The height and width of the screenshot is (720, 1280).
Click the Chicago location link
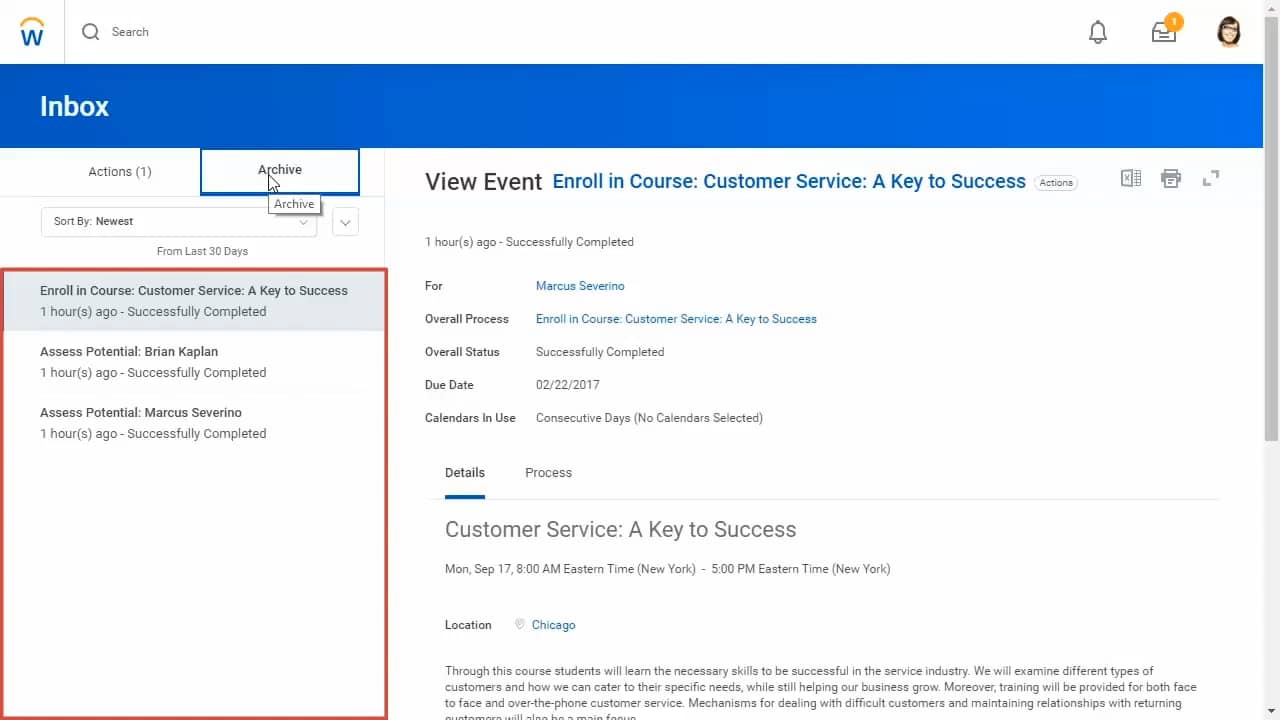point(553,625)
